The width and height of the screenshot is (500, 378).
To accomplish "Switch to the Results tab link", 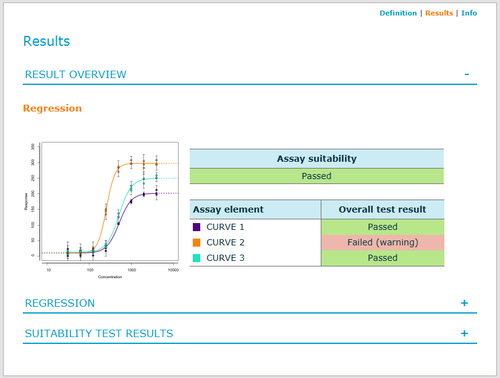I will (x=439, y=13).
